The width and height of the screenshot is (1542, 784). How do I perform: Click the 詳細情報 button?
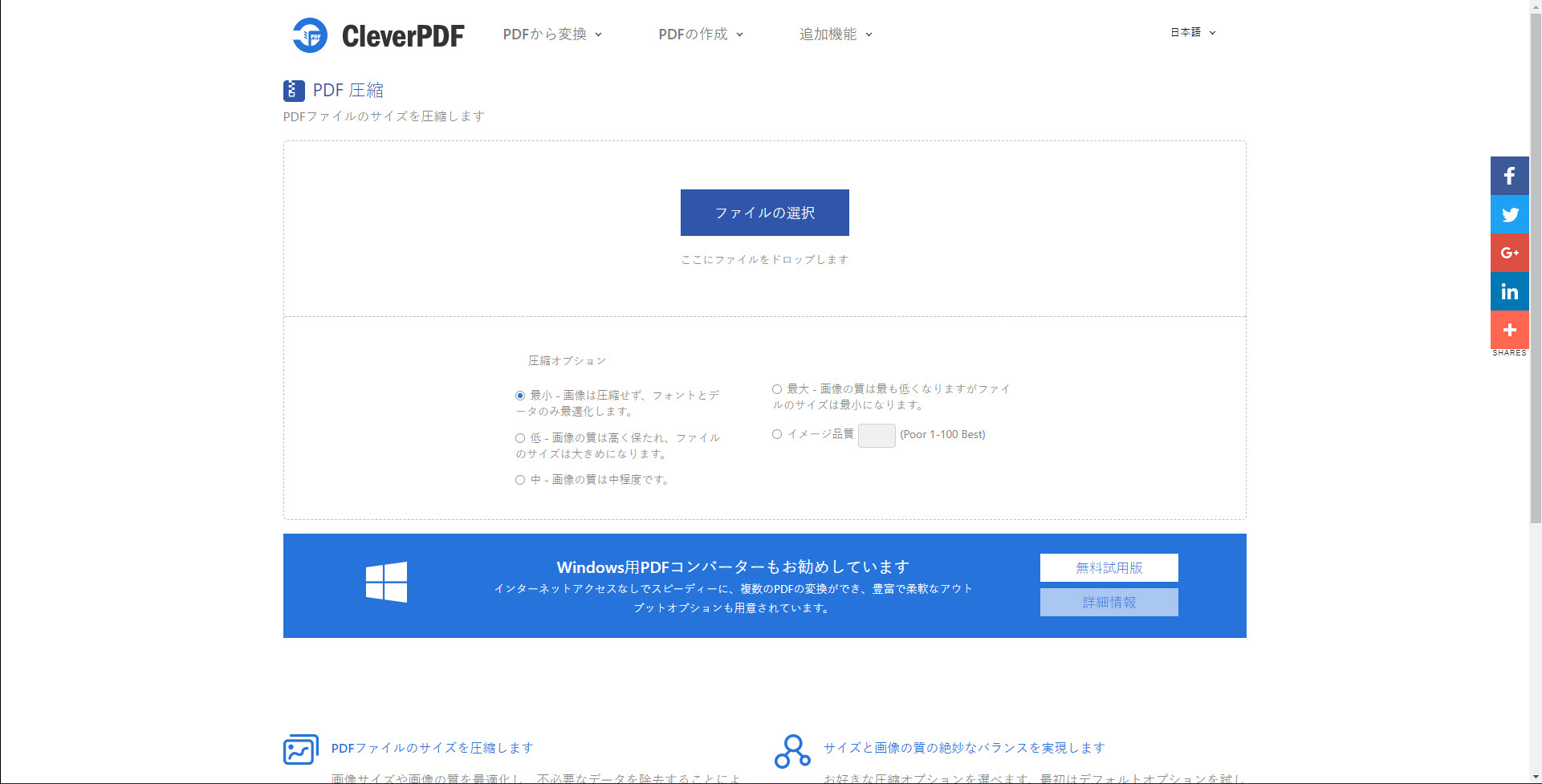point(1109,602)
